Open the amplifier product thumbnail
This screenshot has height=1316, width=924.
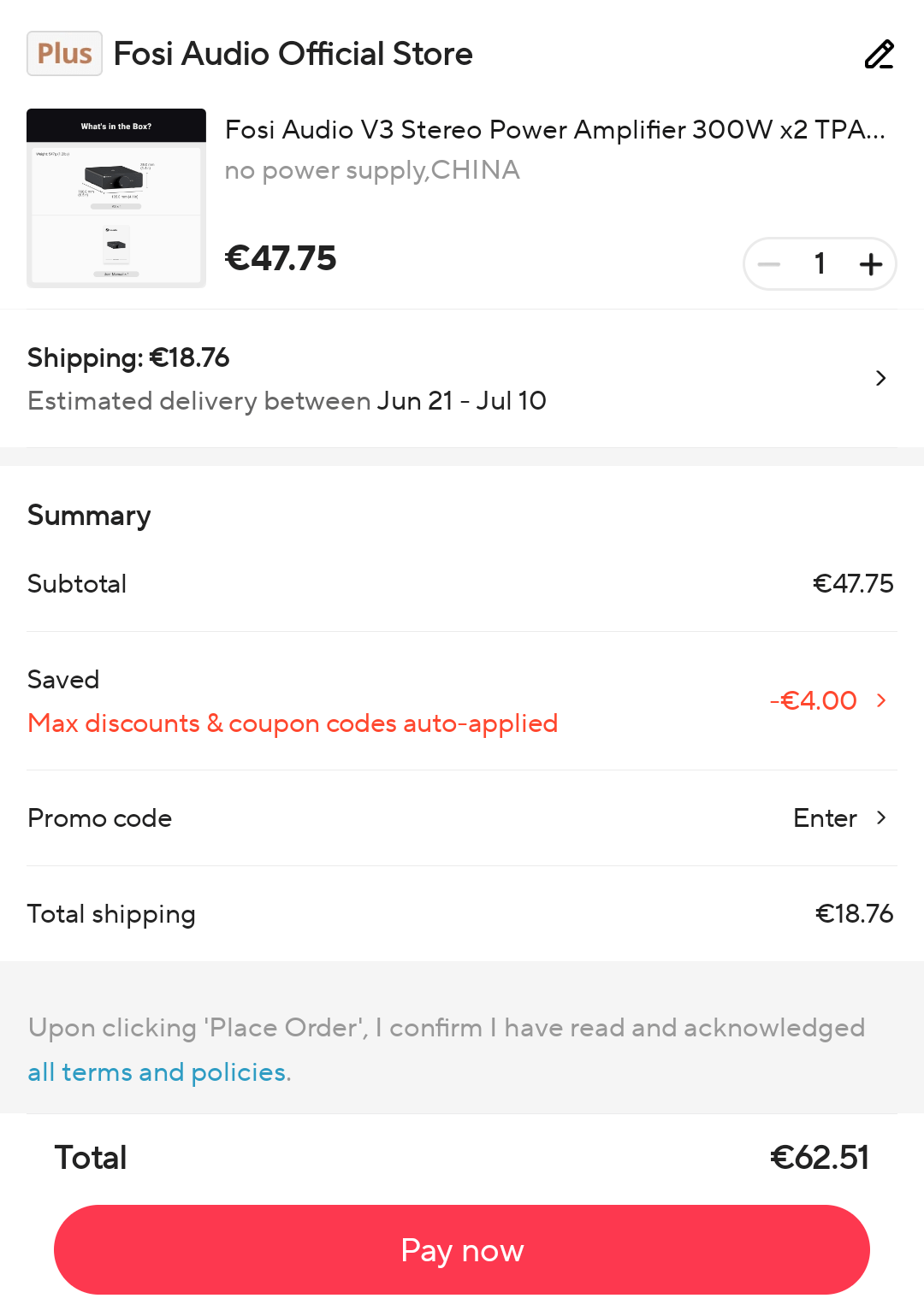pyautogui.click(x=116, y=198)
